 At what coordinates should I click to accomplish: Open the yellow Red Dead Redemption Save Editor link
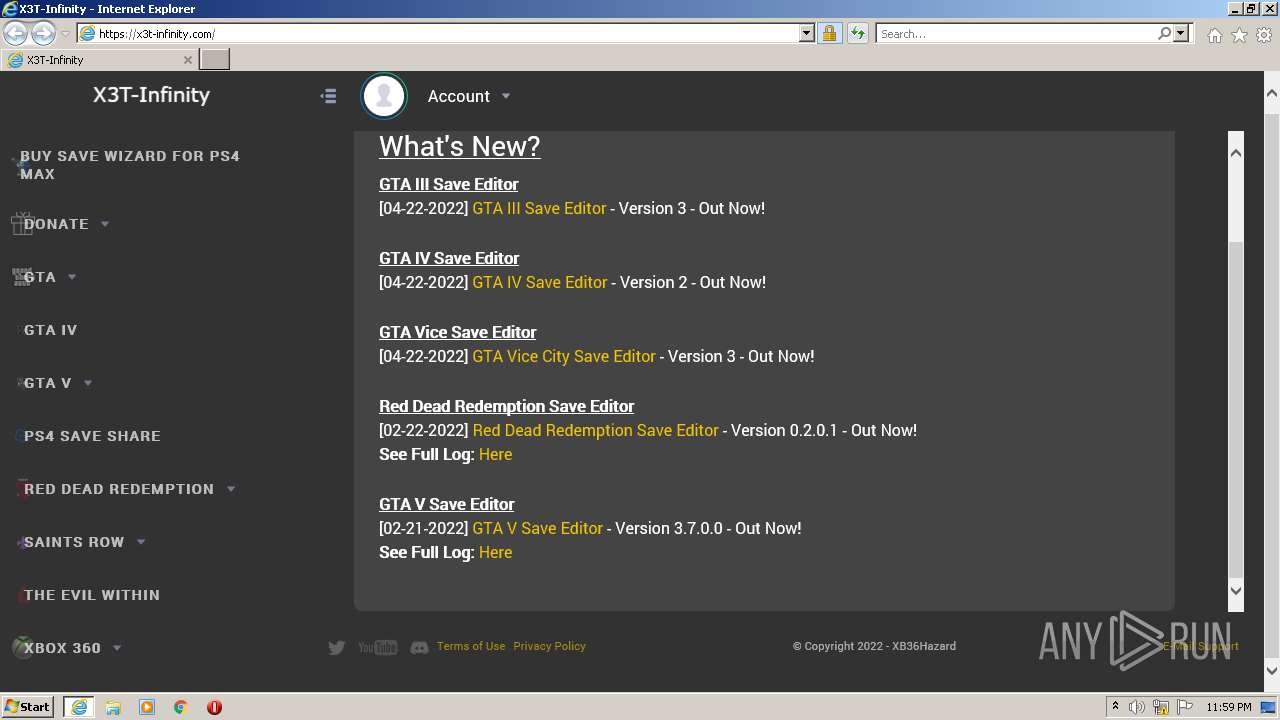595,430
